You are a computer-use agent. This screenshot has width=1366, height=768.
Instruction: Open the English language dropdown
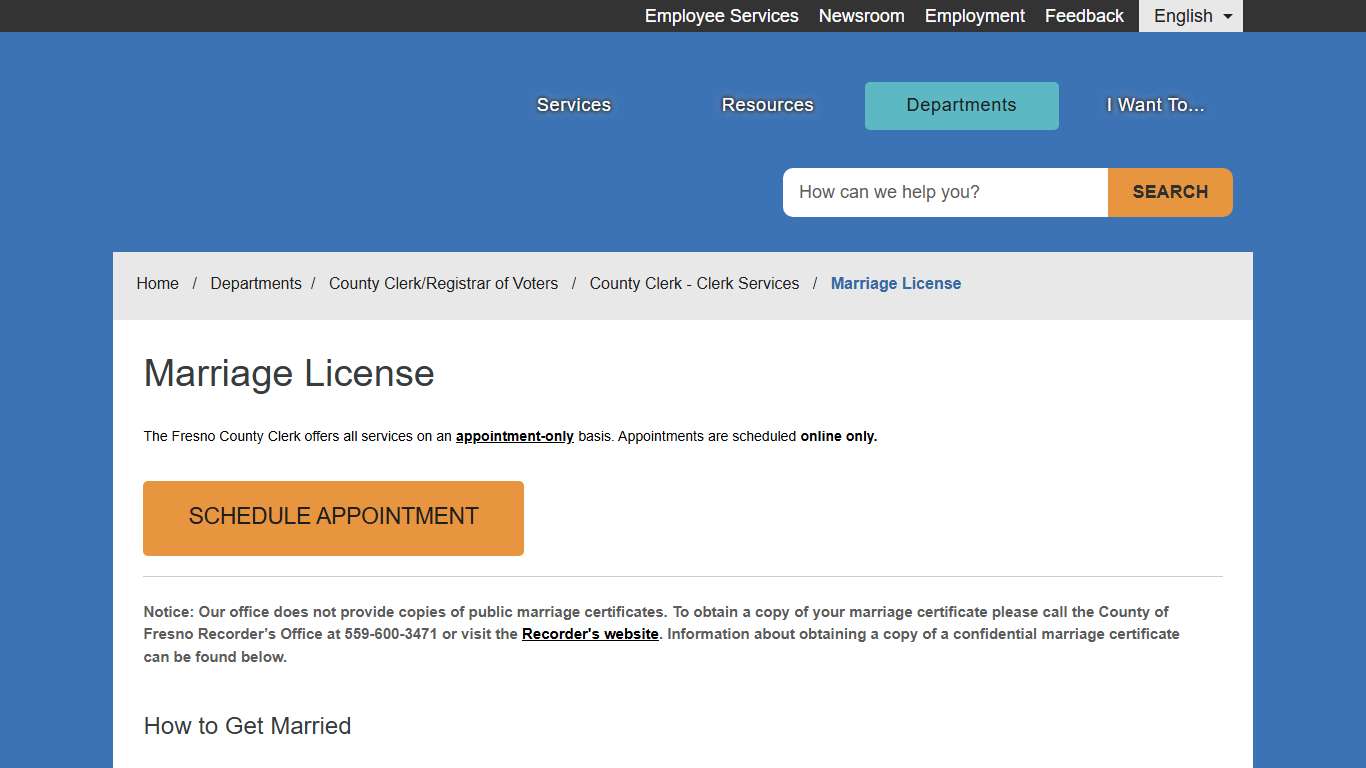click(1183, 16)
